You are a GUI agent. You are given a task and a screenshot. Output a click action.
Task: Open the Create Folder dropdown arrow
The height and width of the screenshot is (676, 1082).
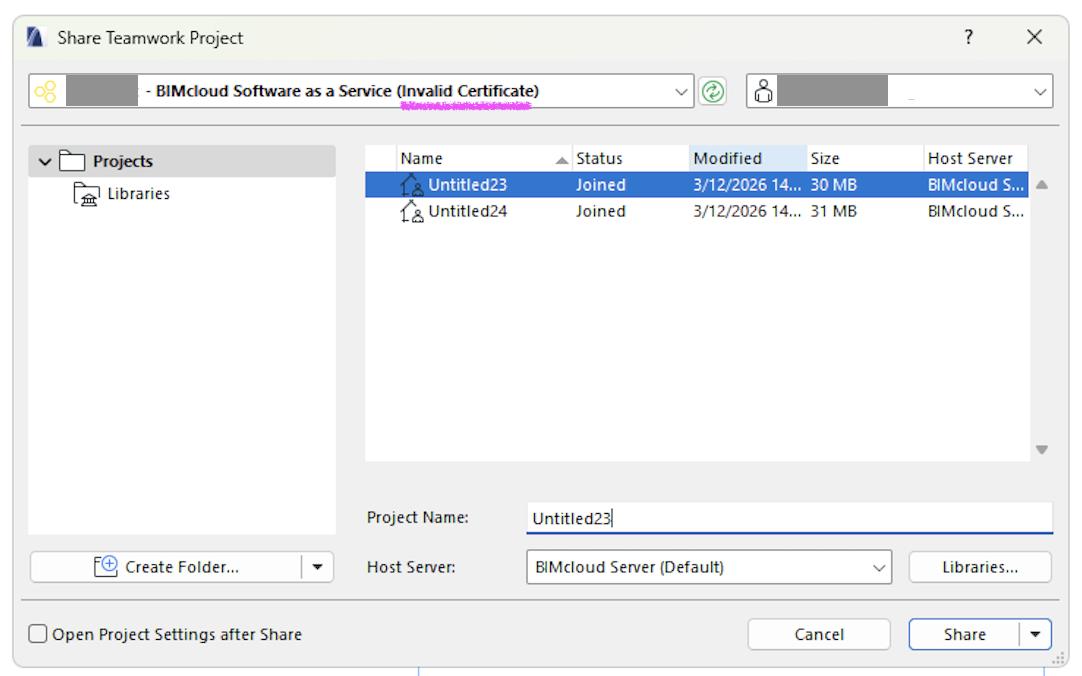point(317,567)
